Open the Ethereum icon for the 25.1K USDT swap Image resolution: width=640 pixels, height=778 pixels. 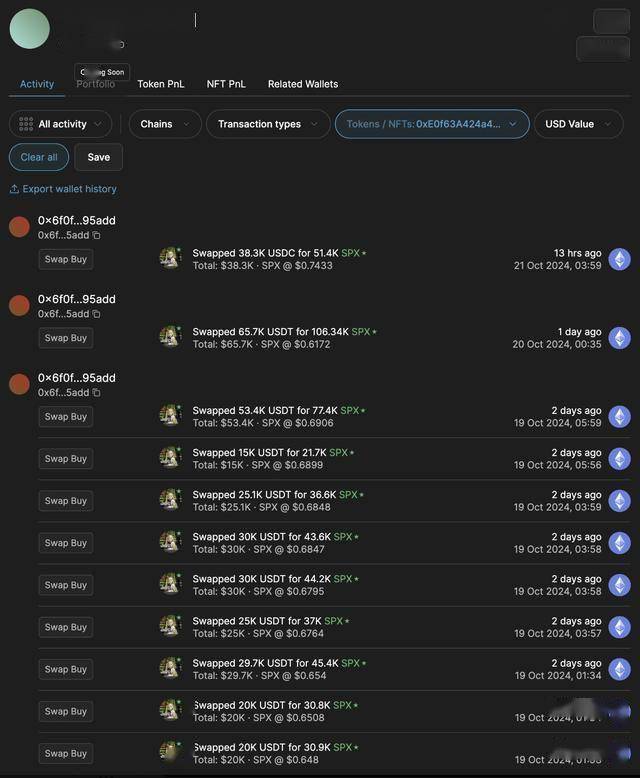coord(620,501)
